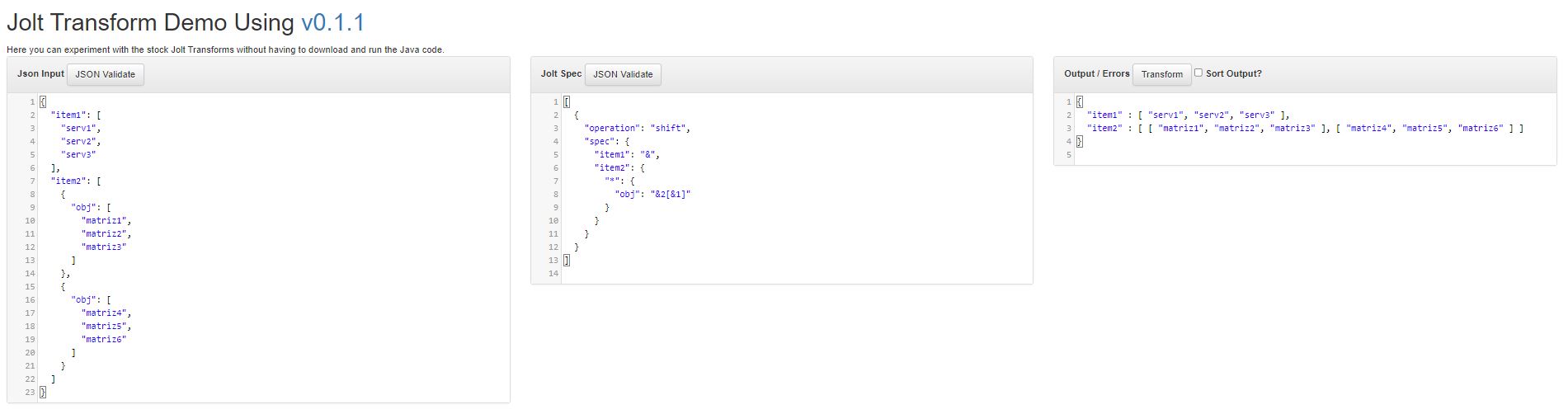This screenshot has height=414, width=1568.
Task: Click "serv1" in the Json Input editor
Action: (80, 128)
